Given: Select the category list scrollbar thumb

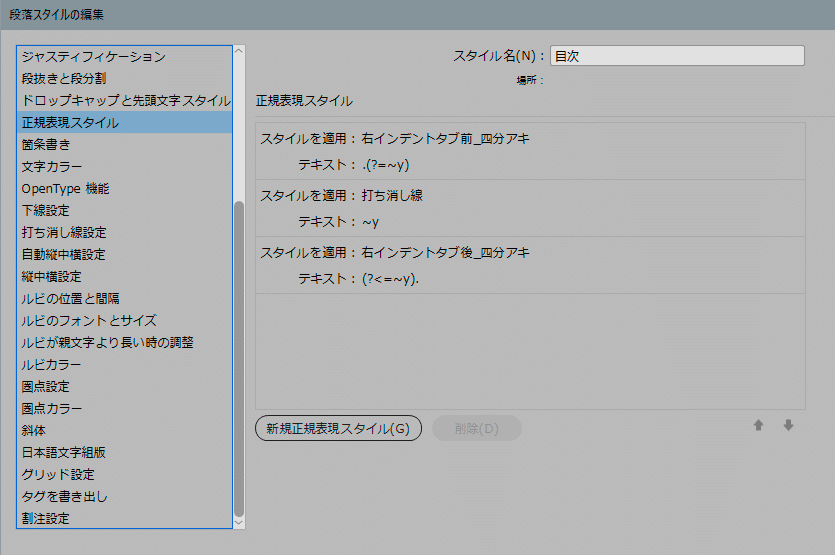Looking at the screenshot, I should 239,358.
